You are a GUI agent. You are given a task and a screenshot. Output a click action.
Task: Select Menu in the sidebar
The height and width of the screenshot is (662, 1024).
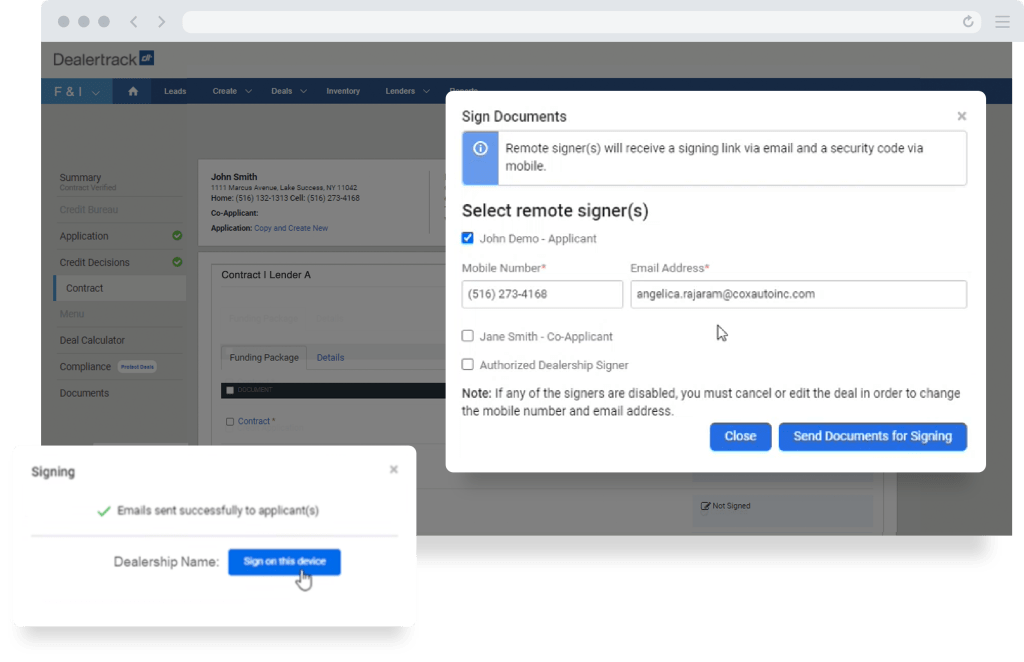(x=72, y=314)
